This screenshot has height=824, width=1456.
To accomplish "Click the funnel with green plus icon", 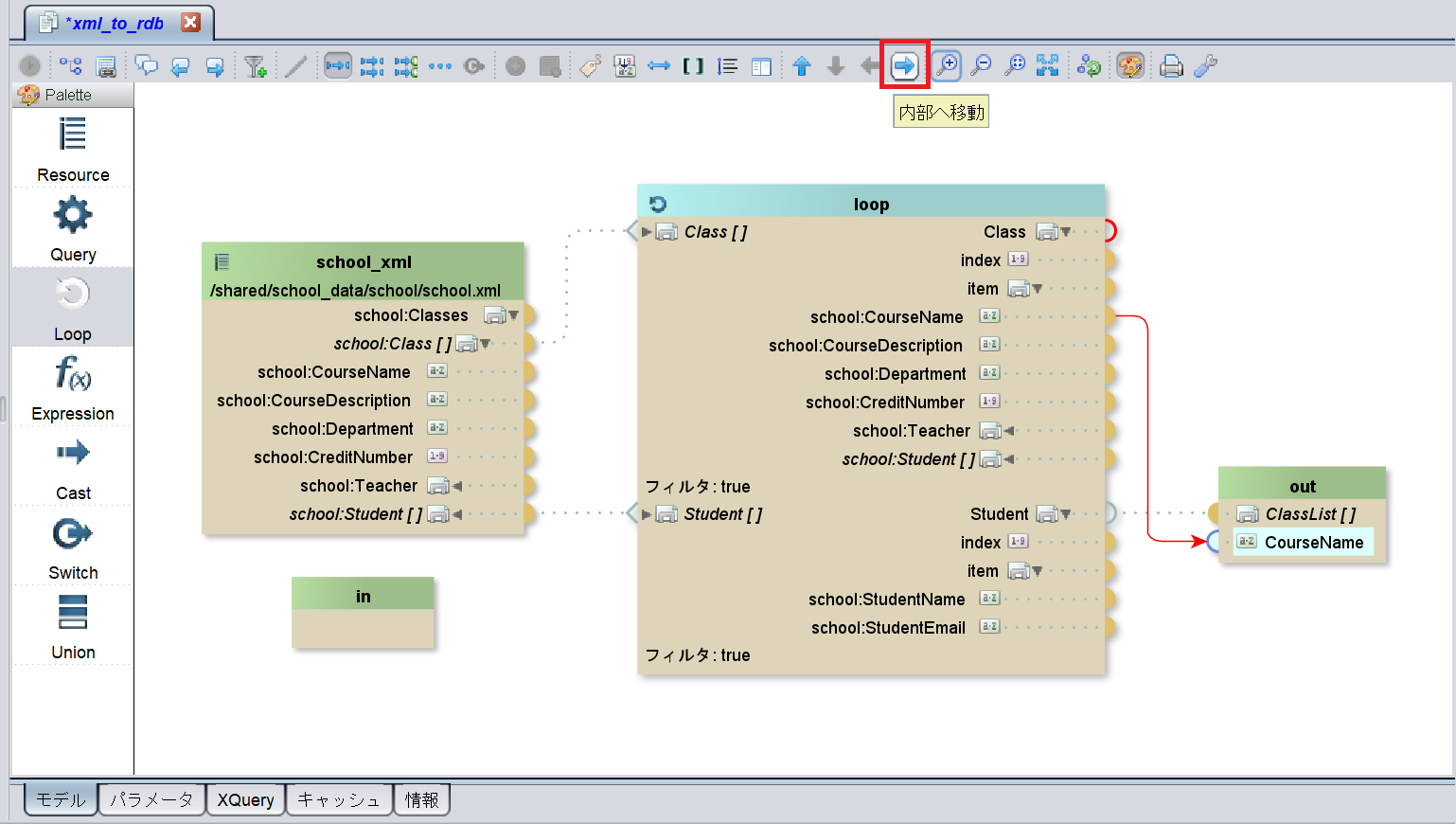I will coord(255,65).
